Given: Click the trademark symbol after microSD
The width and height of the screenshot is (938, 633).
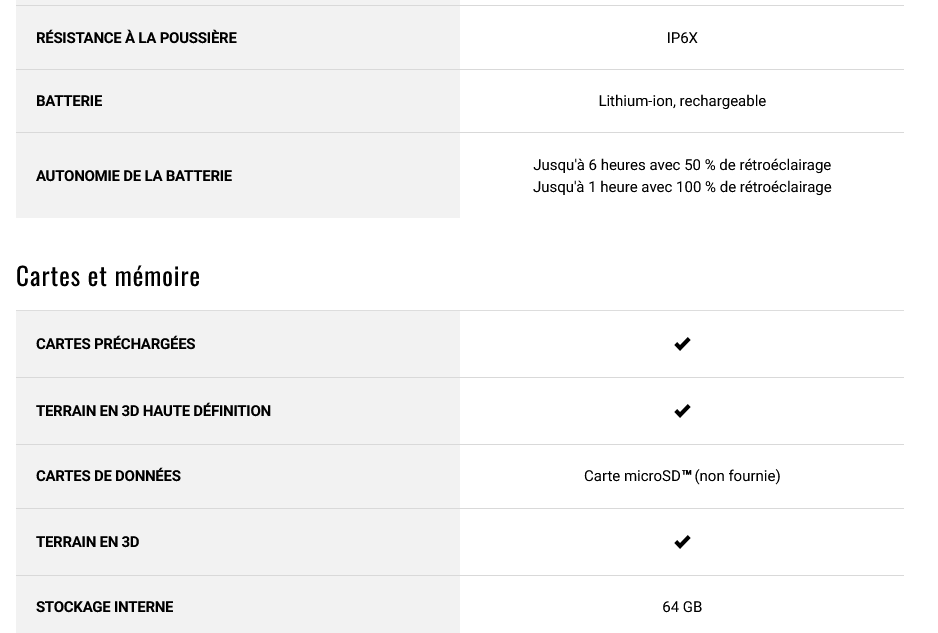Looking at the screenshot, I should [x=686, y=473].
